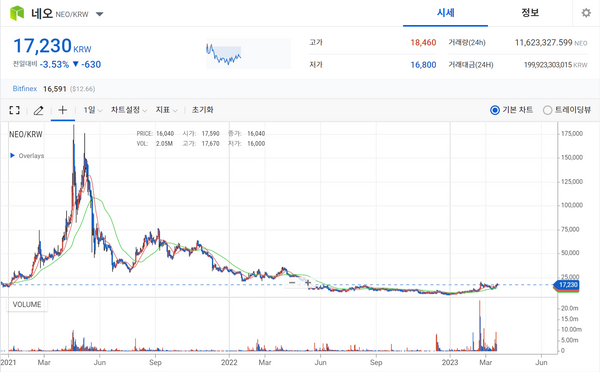Viewport: 600px width, 372px height.
Task: Click the mini price sparkline chart
Action: click(x=248, y=54)
